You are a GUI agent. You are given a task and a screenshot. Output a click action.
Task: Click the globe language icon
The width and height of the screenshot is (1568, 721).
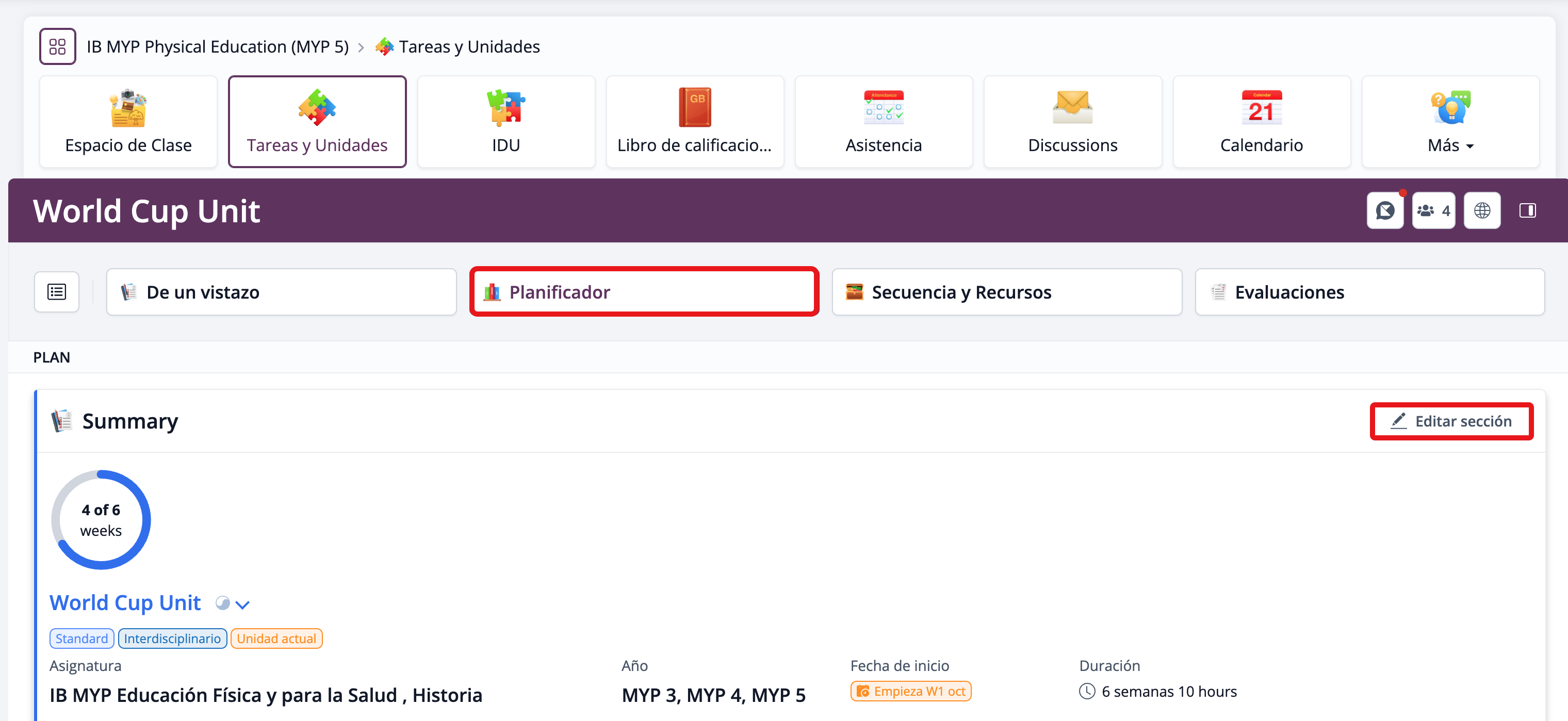[1481, 210]
